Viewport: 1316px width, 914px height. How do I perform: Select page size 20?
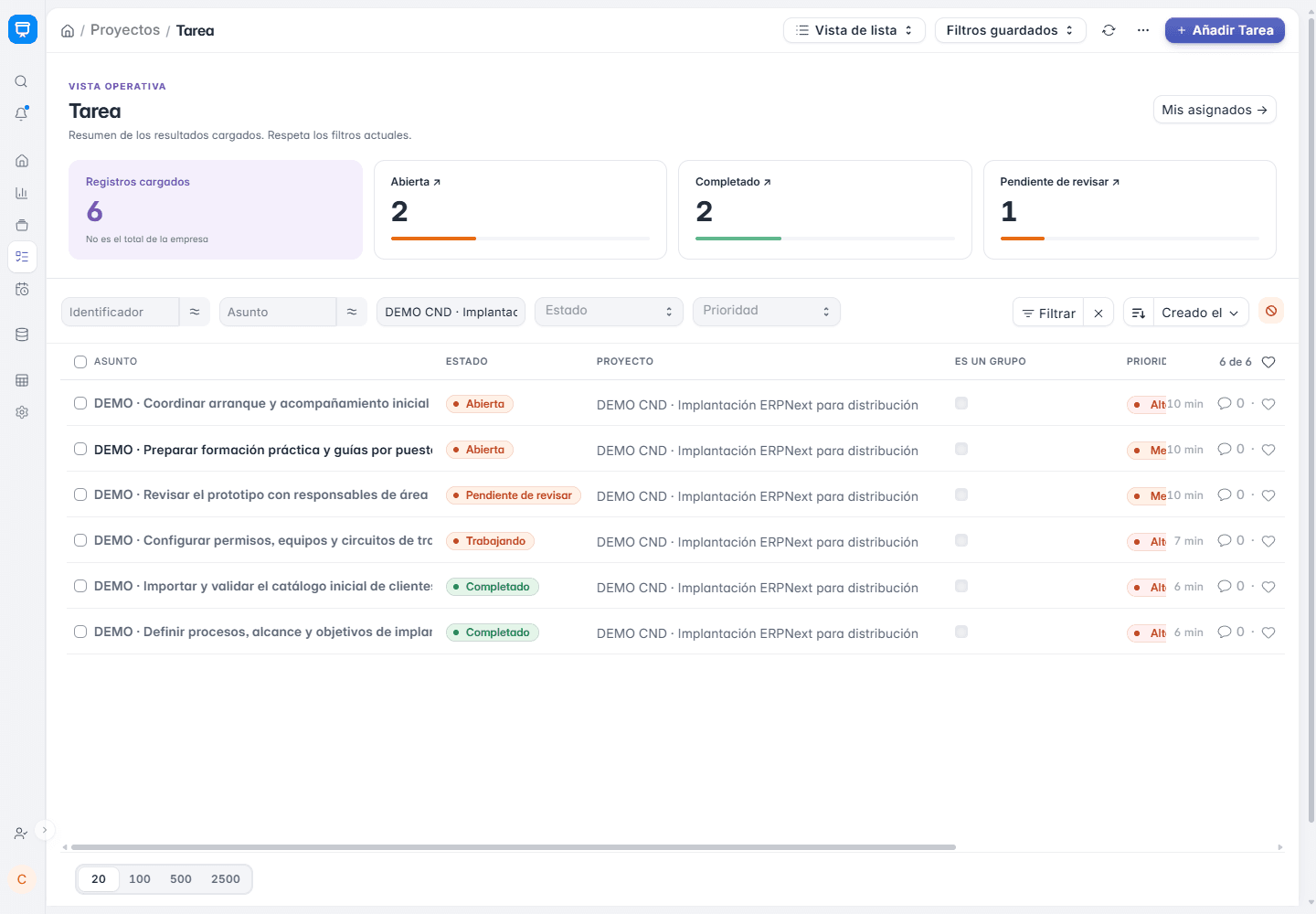99,879
